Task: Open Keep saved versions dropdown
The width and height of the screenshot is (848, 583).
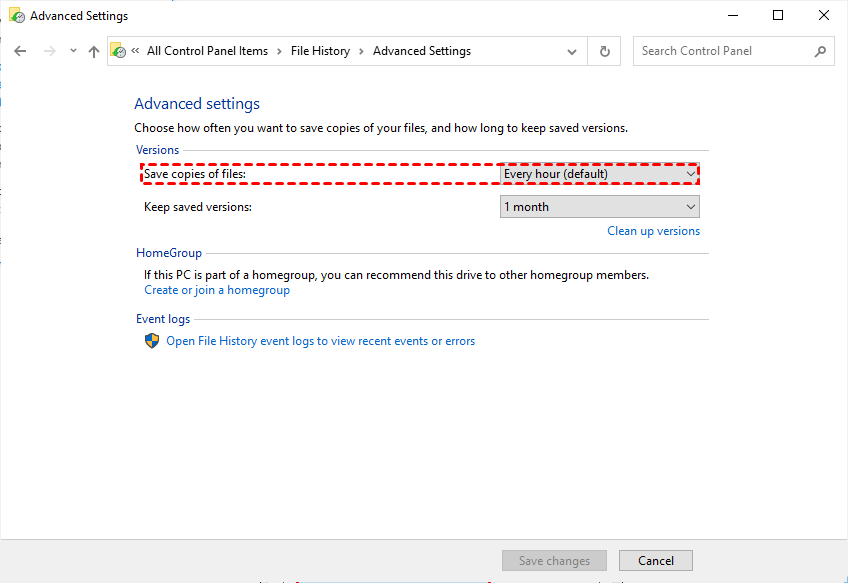Action: click(599, 207)
